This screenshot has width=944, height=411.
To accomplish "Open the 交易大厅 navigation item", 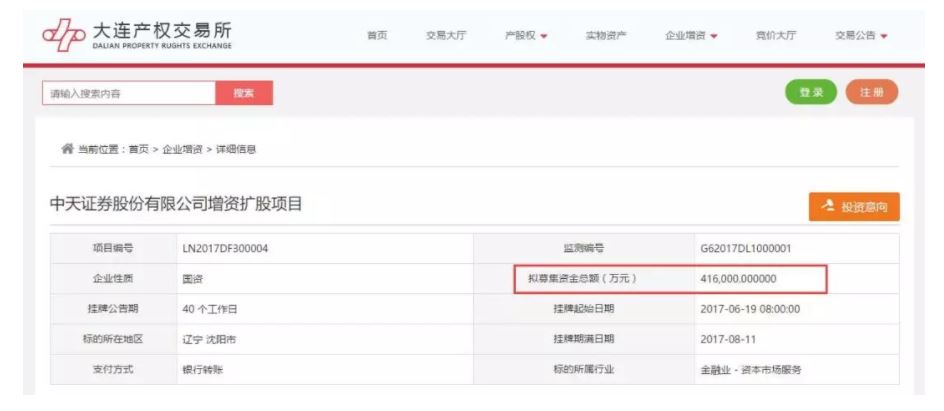I will tap(446, 36).
